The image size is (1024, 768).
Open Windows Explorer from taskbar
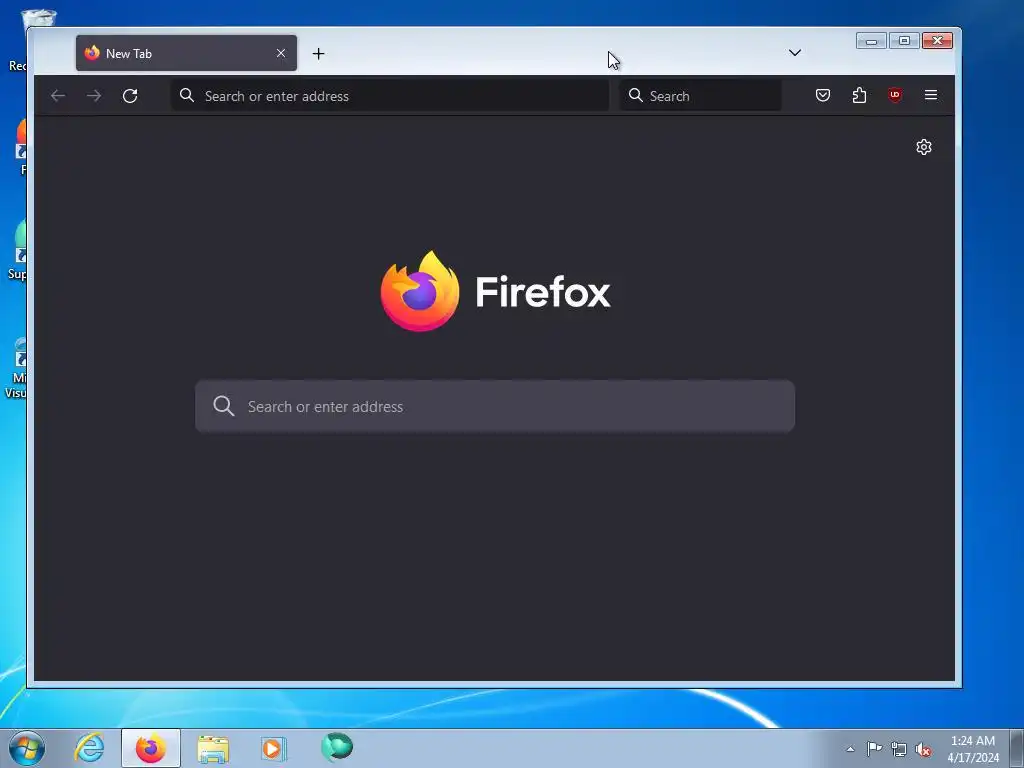pos(213,748)
